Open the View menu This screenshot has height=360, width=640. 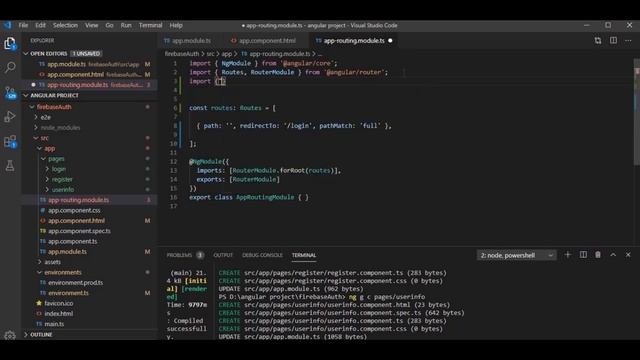(91, 25)
